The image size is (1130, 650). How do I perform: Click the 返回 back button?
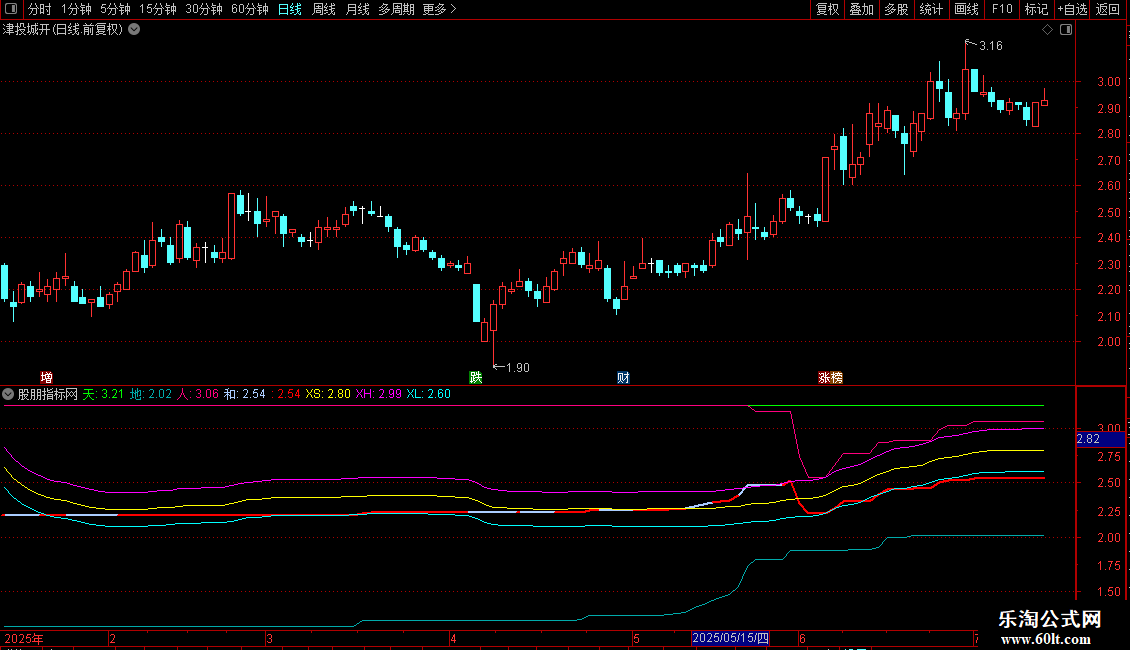(x=1108, y=9)
